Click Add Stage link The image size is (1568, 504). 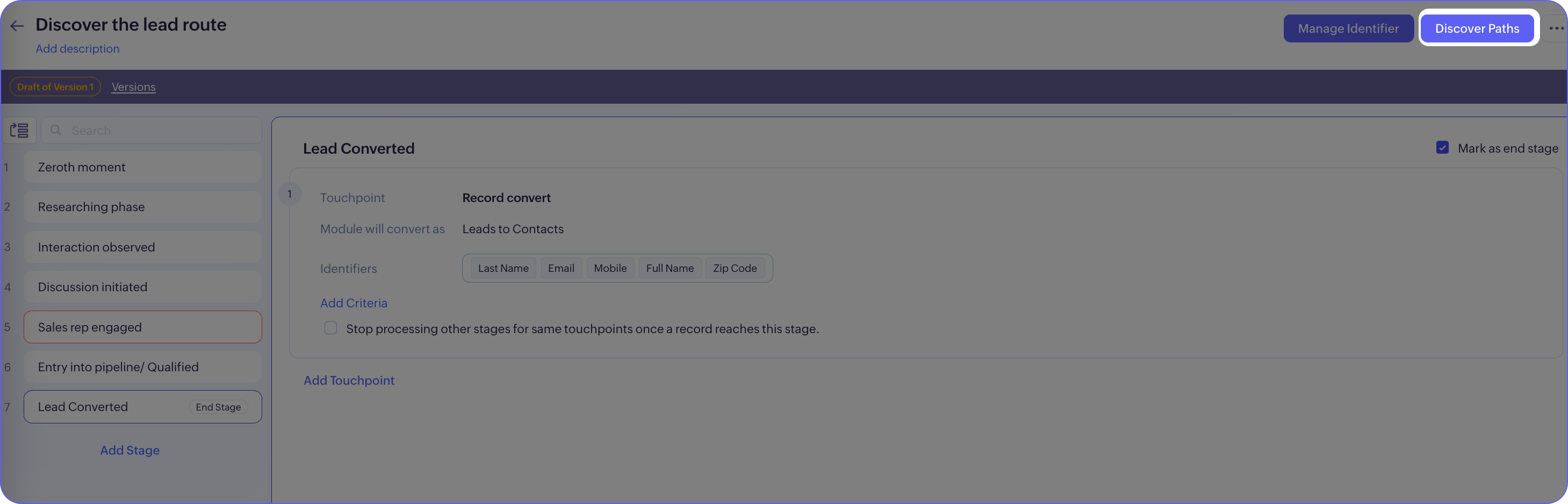[130, 450]
